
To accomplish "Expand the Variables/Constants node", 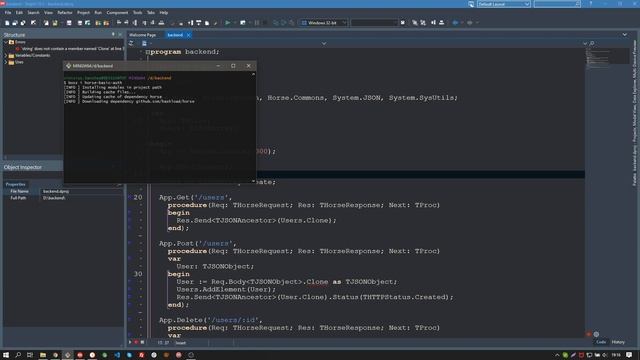I will (x=6, y=56).
